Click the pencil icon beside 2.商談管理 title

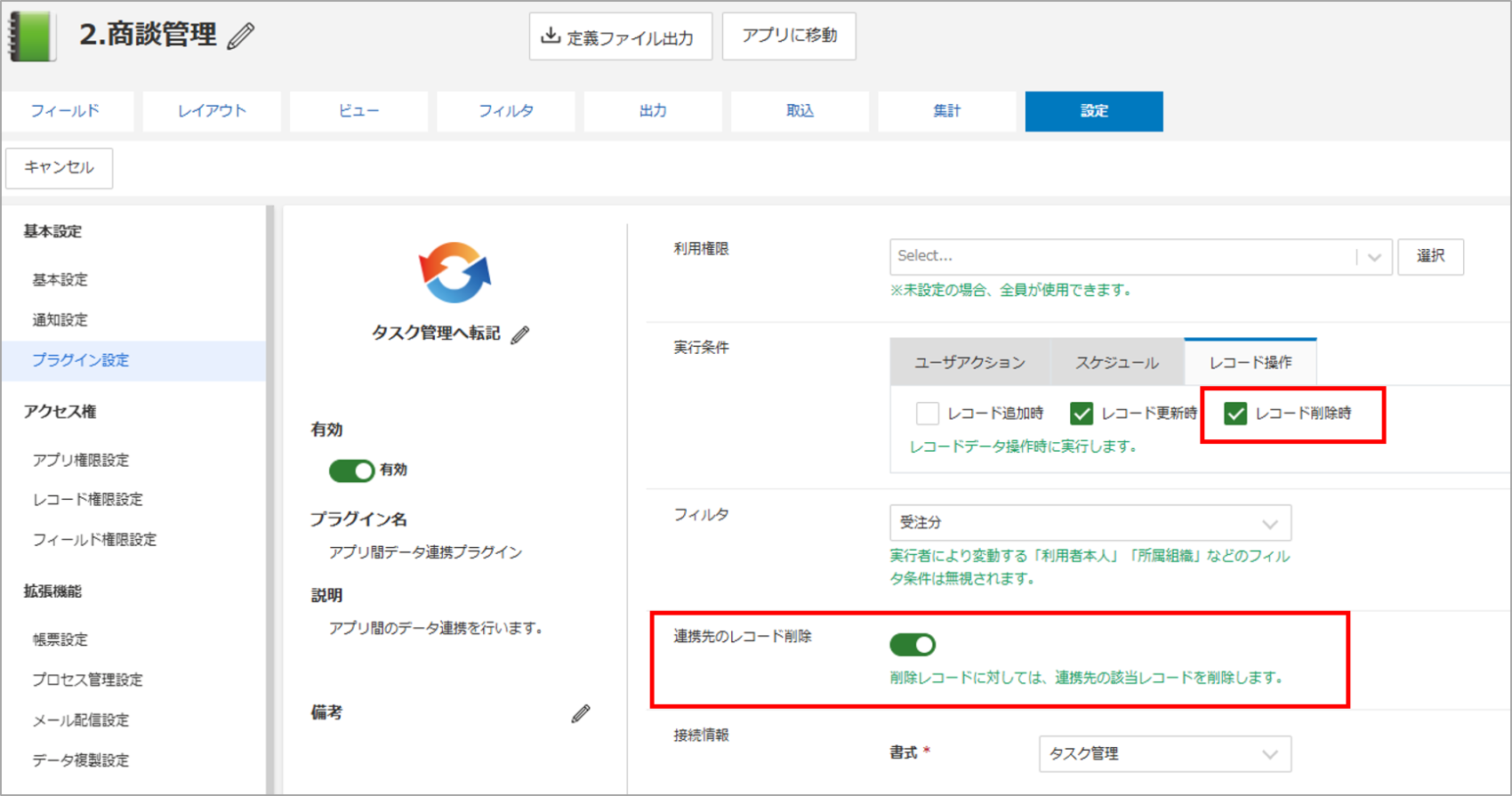tap(240, 36)
